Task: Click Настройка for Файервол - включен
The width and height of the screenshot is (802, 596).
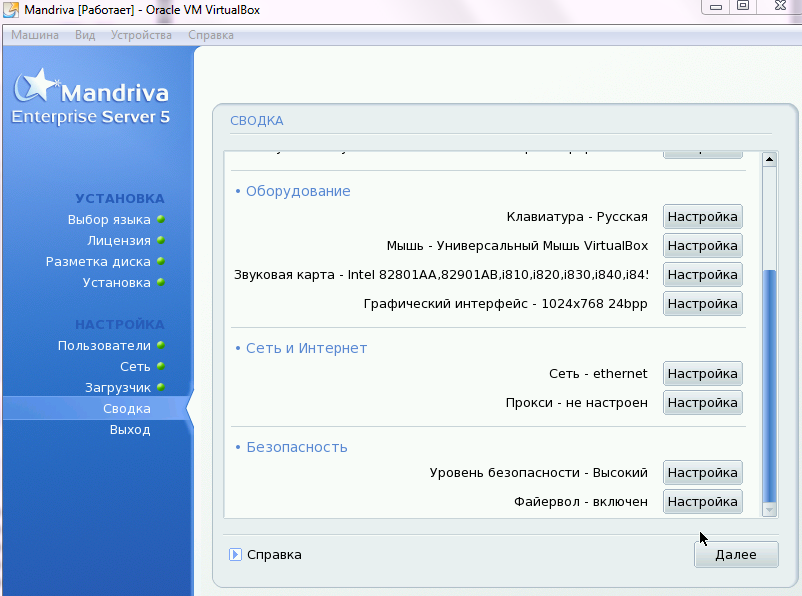Action: pyautogui.click(x=702, y=502)
